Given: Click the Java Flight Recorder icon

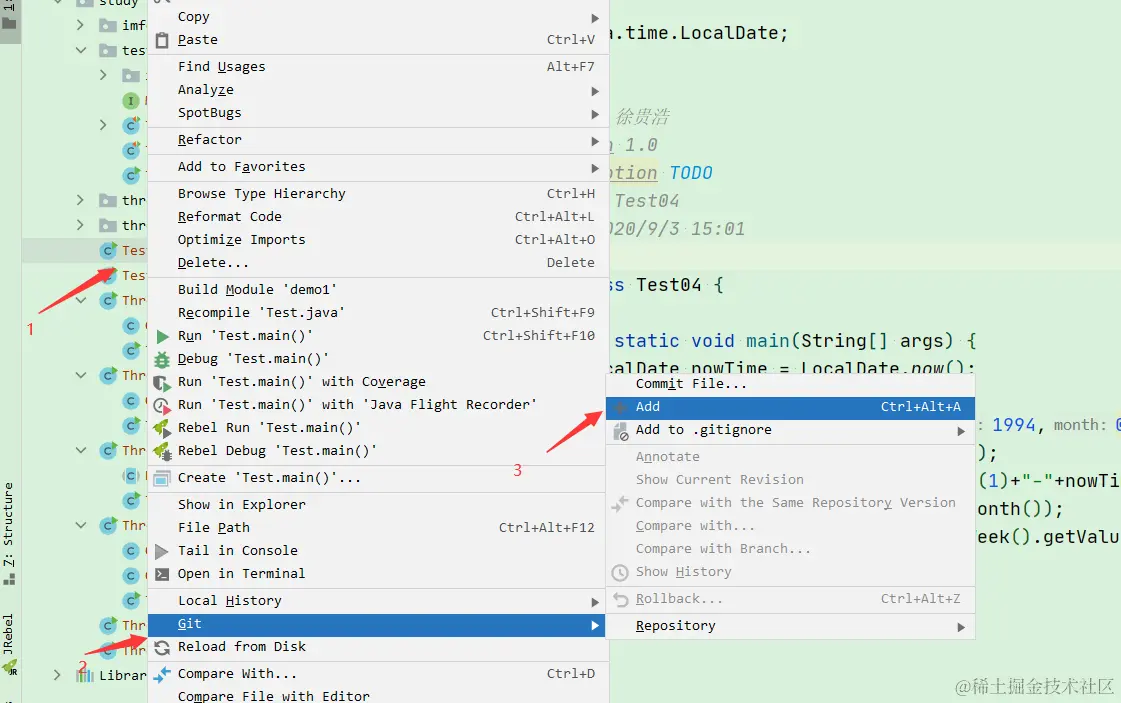Looking at the screenshot, I should [162, 405].
